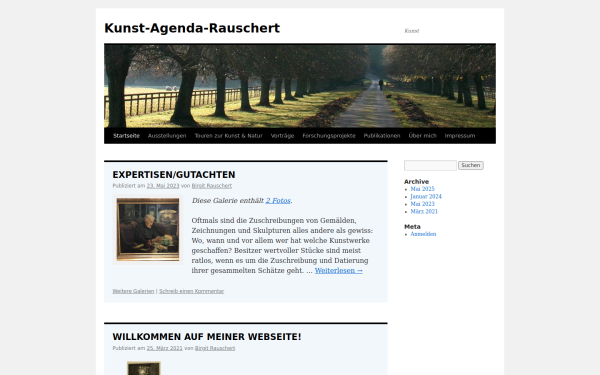Image resolution: width=600 pixels, height=375 pixels.
Task: Open the Weitere Galerien link
Action: pos(133,292)
